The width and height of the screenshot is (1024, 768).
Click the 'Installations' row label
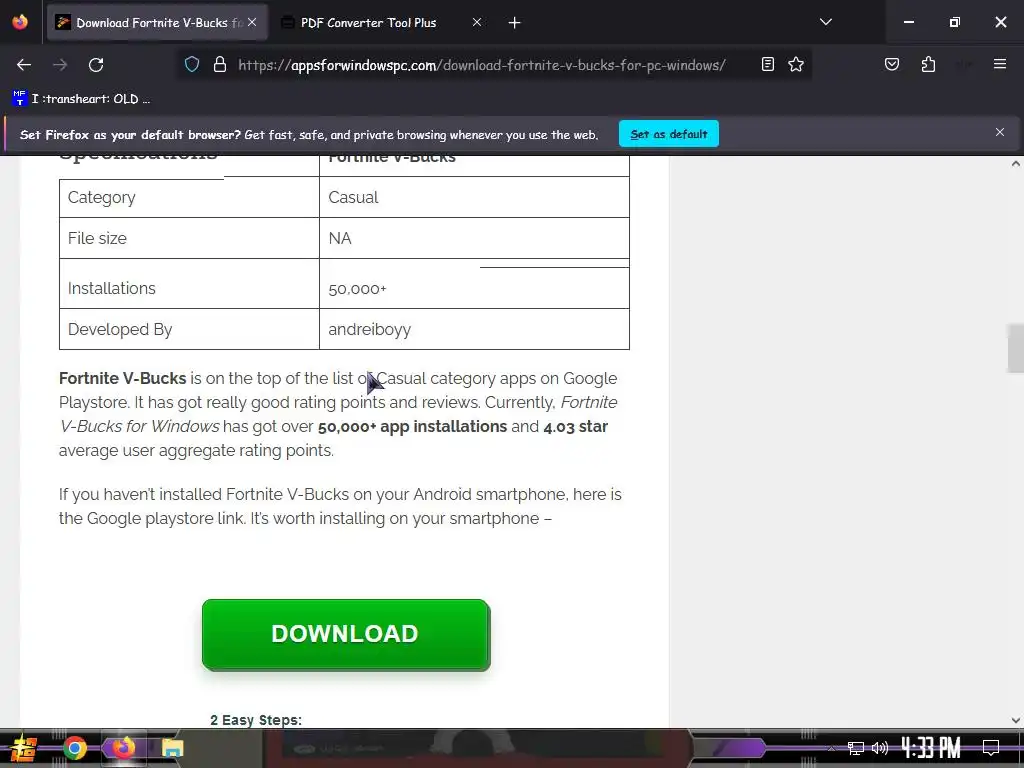point(112,288)
